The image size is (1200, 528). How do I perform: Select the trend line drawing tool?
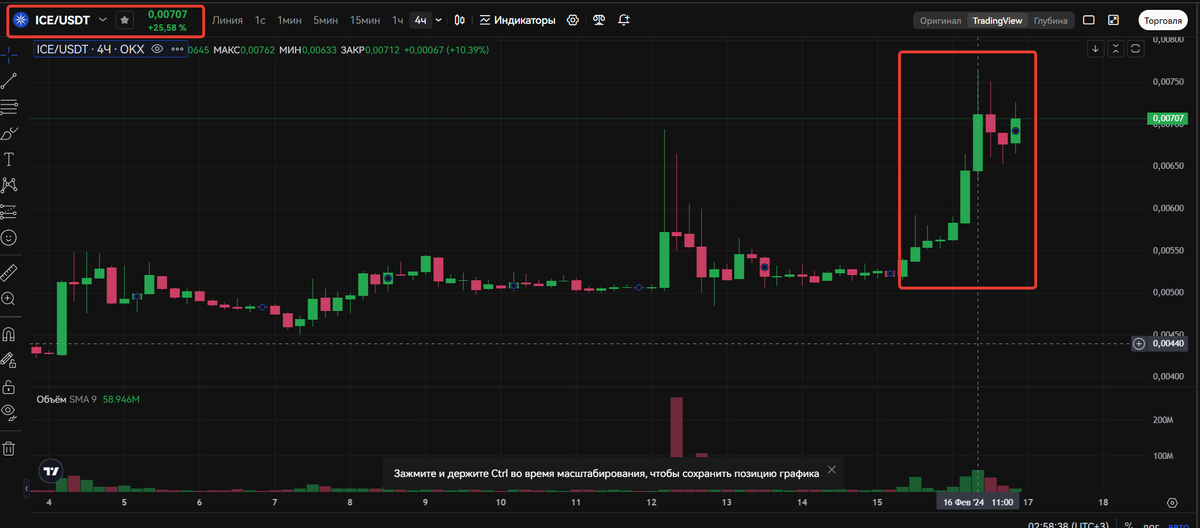point(9,81)
